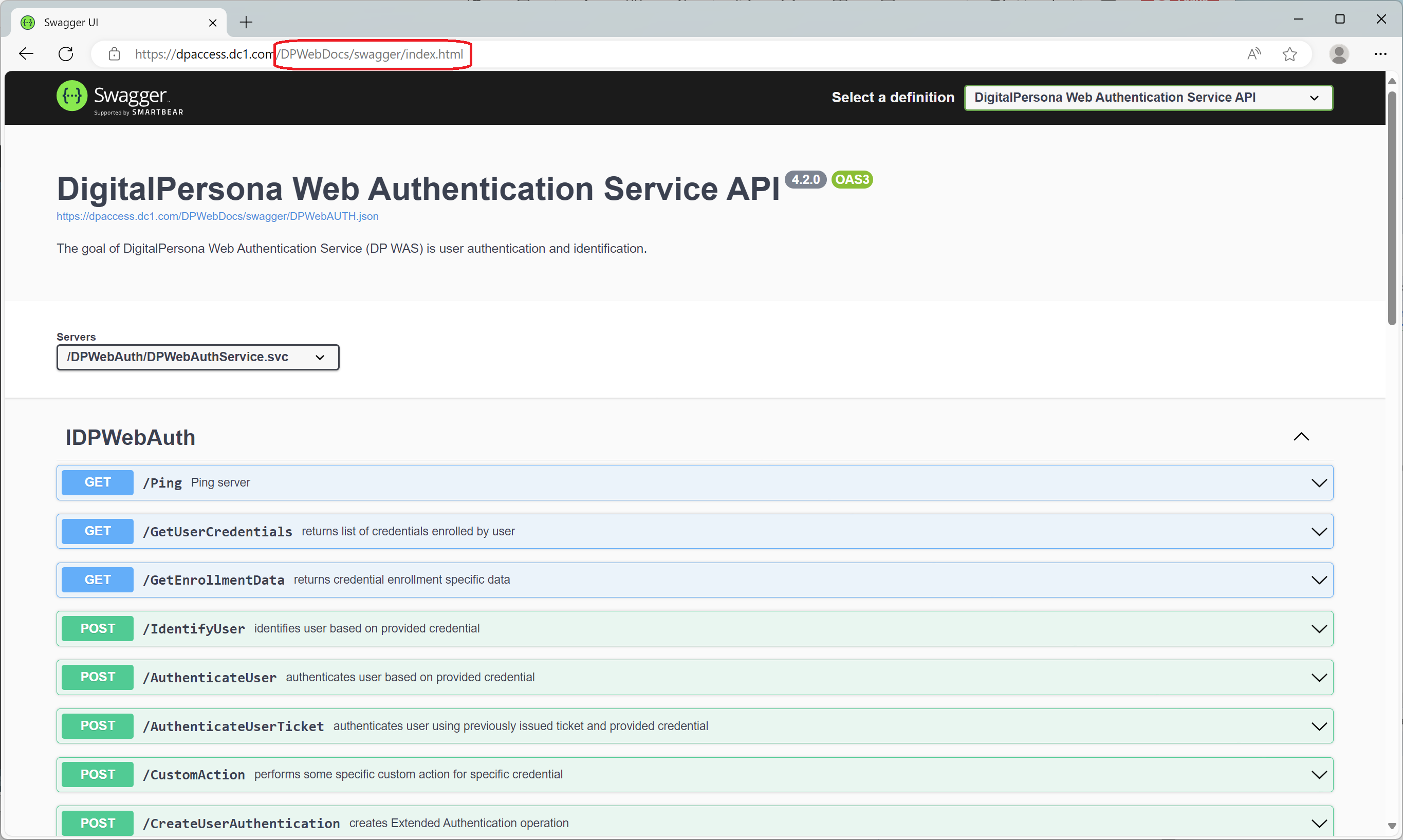Click the API title heading
The width and height of the screenshot is (1403, 840).
pos(418,189)
